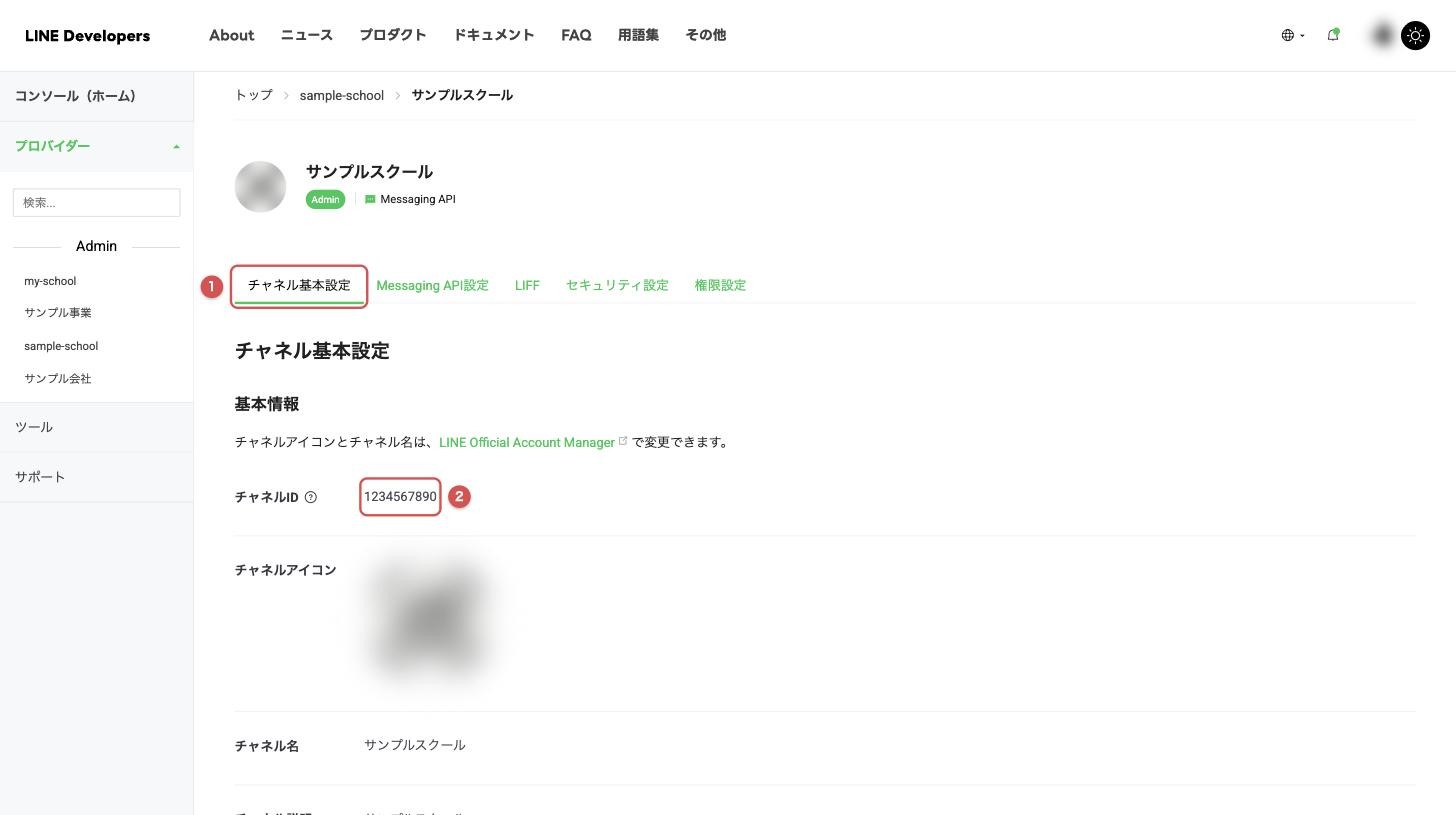Screen dimensions: 1456x815
Task: Click the sidebar Admin group heading
Action: coord(96,246)
